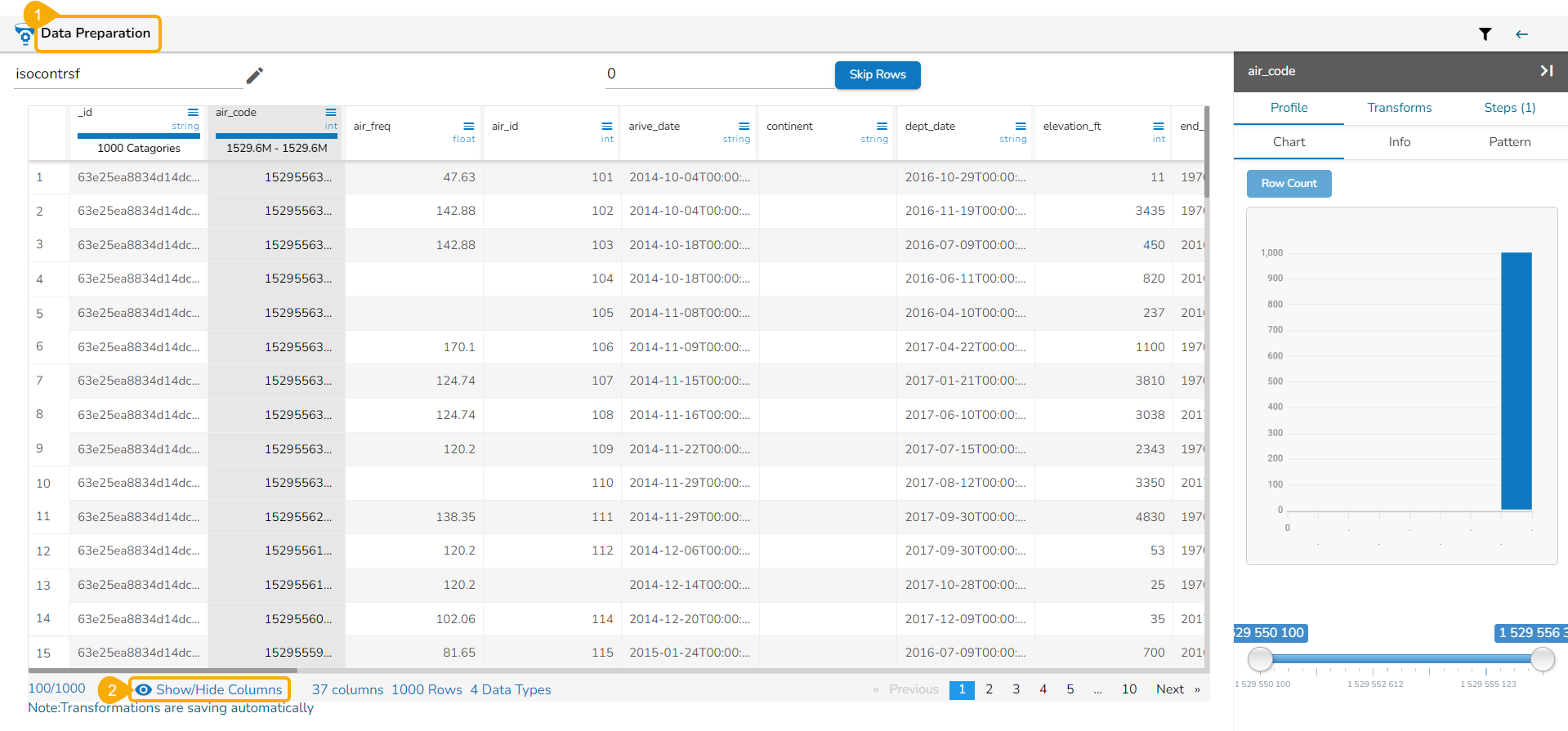Open the air_freq column menu icon
This screenshot has width=1568, height=731.
click(x=469, y=126)
